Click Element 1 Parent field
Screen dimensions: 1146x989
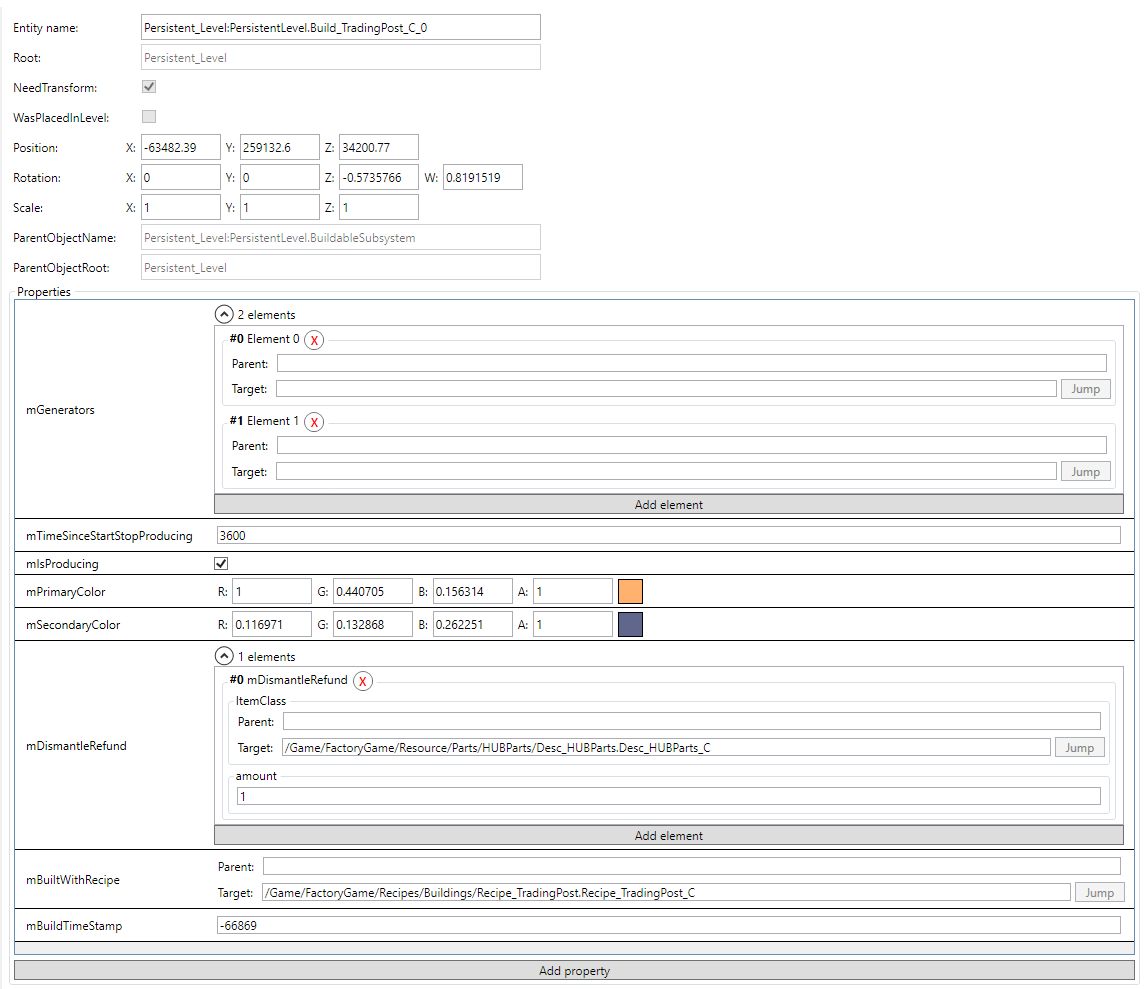(x=691, y=445)
